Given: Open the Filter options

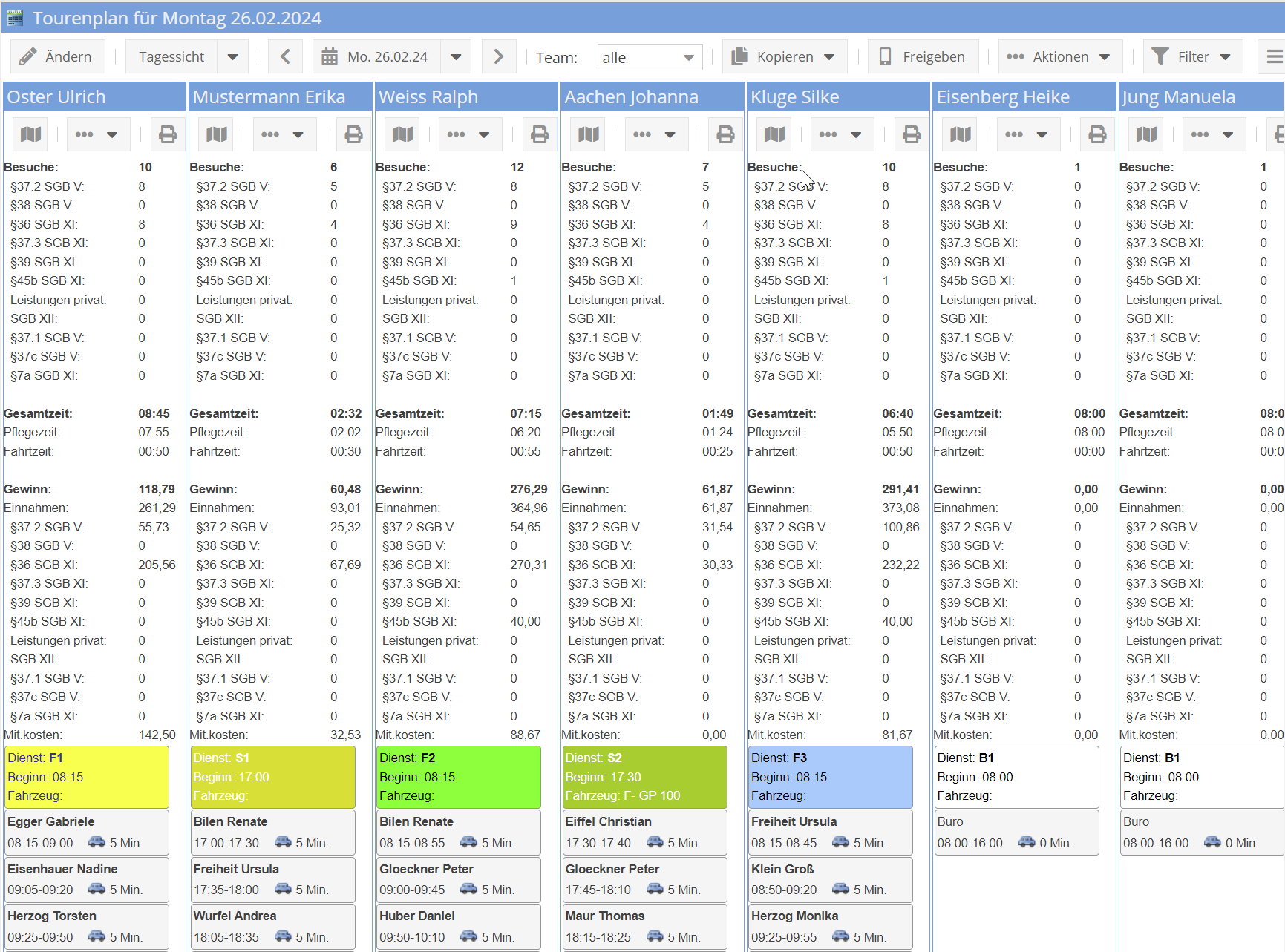Looking at the screenshot, I should [1192, 57].
